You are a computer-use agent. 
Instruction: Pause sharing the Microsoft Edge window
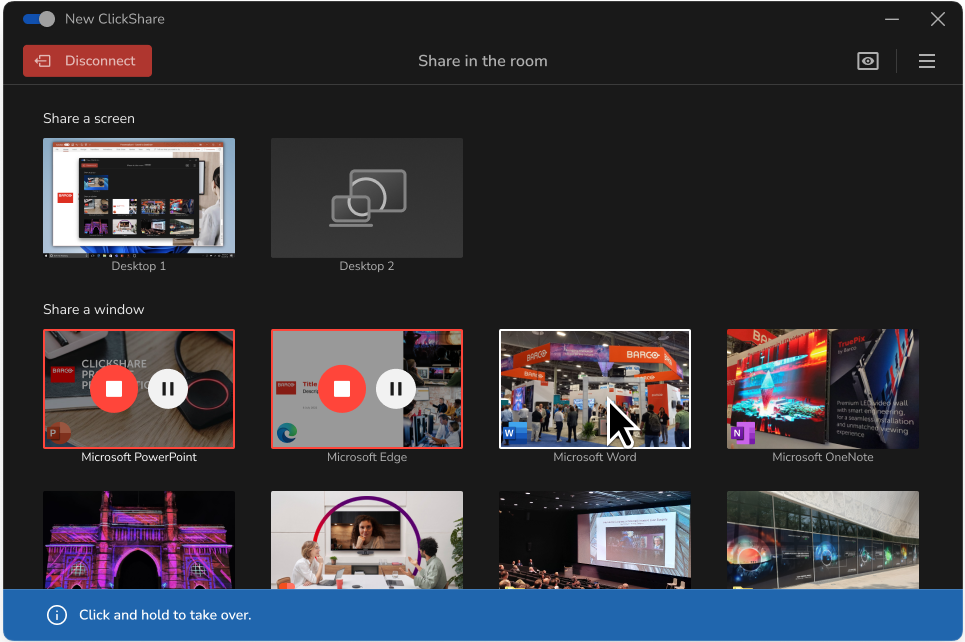[x=396, y=389]
